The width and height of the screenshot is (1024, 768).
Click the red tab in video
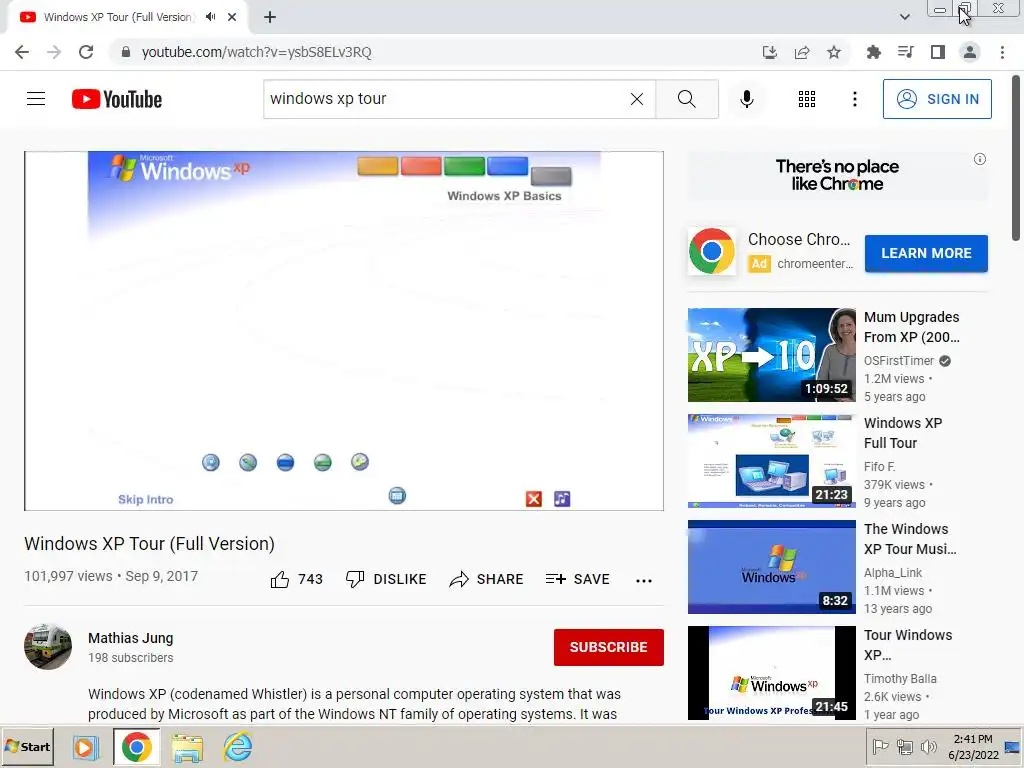point(421,166)
